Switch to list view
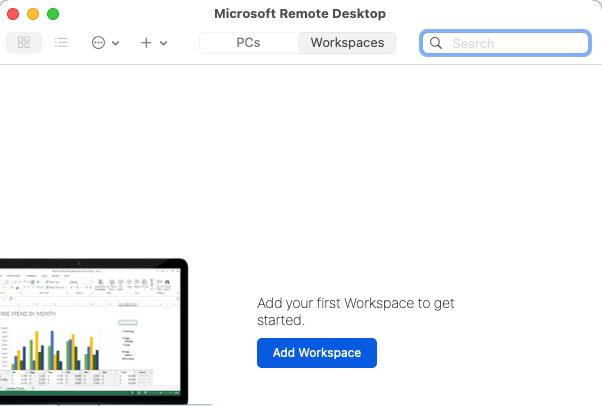 61,43
